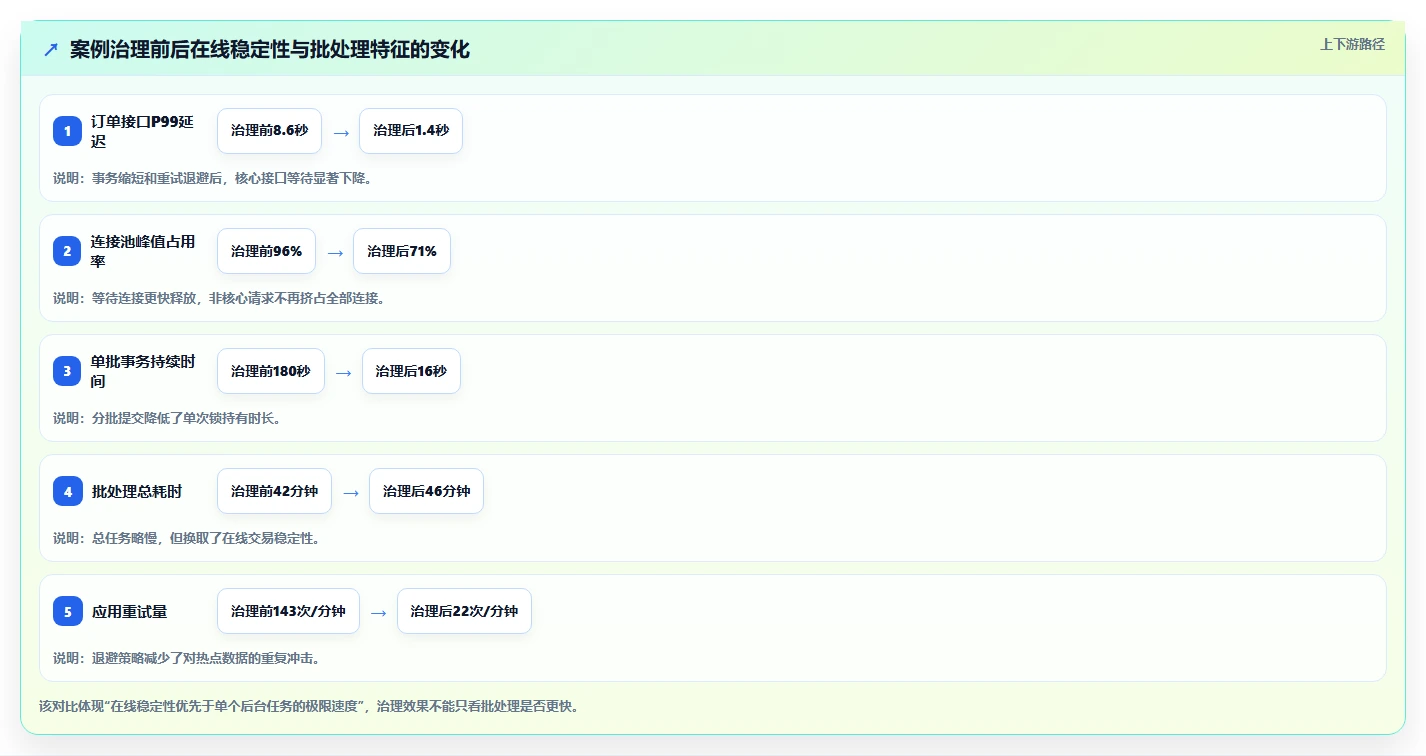Click the 上下游路径 label
This screenshot has height=756, width=1426.
click(1352, 44)
